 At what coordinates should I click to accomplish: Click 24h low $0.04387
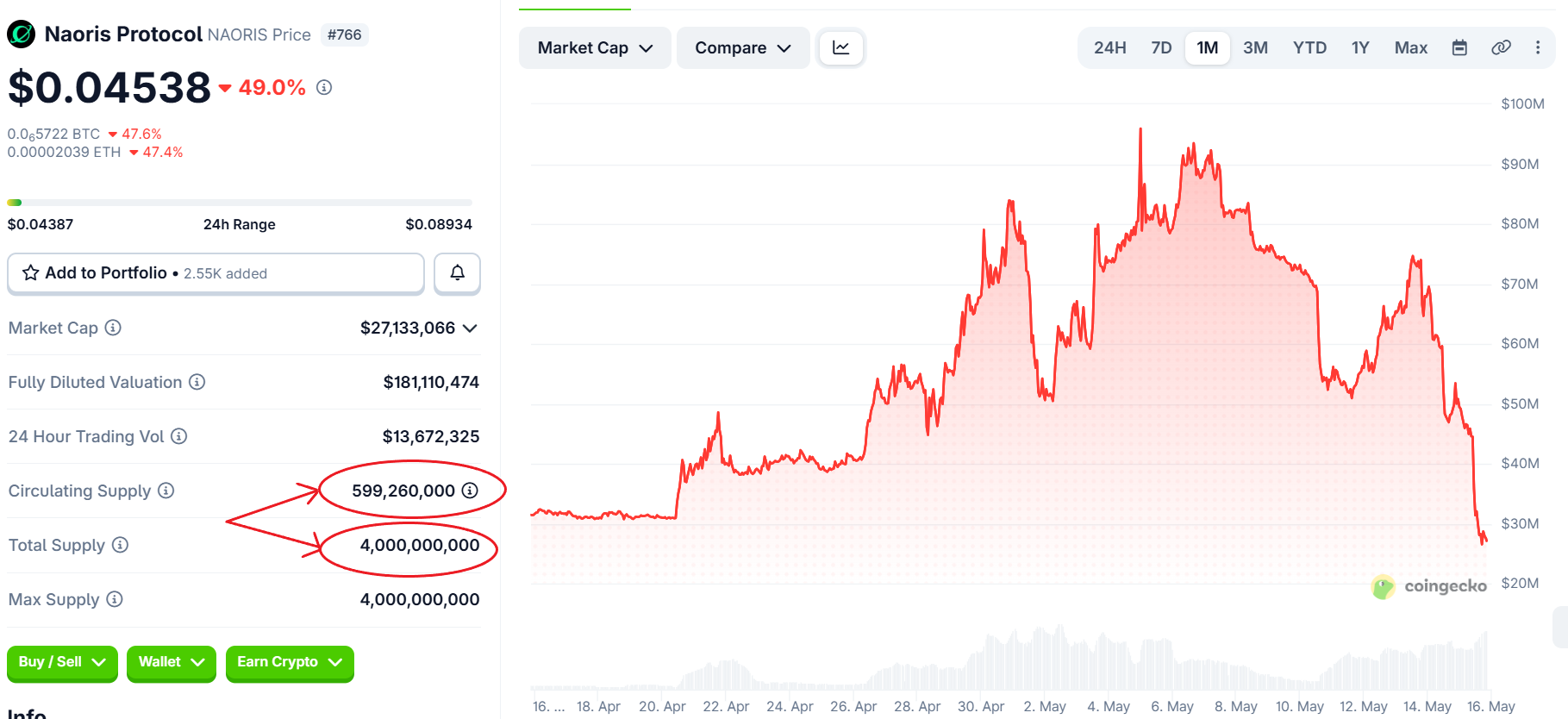(41, 224)
